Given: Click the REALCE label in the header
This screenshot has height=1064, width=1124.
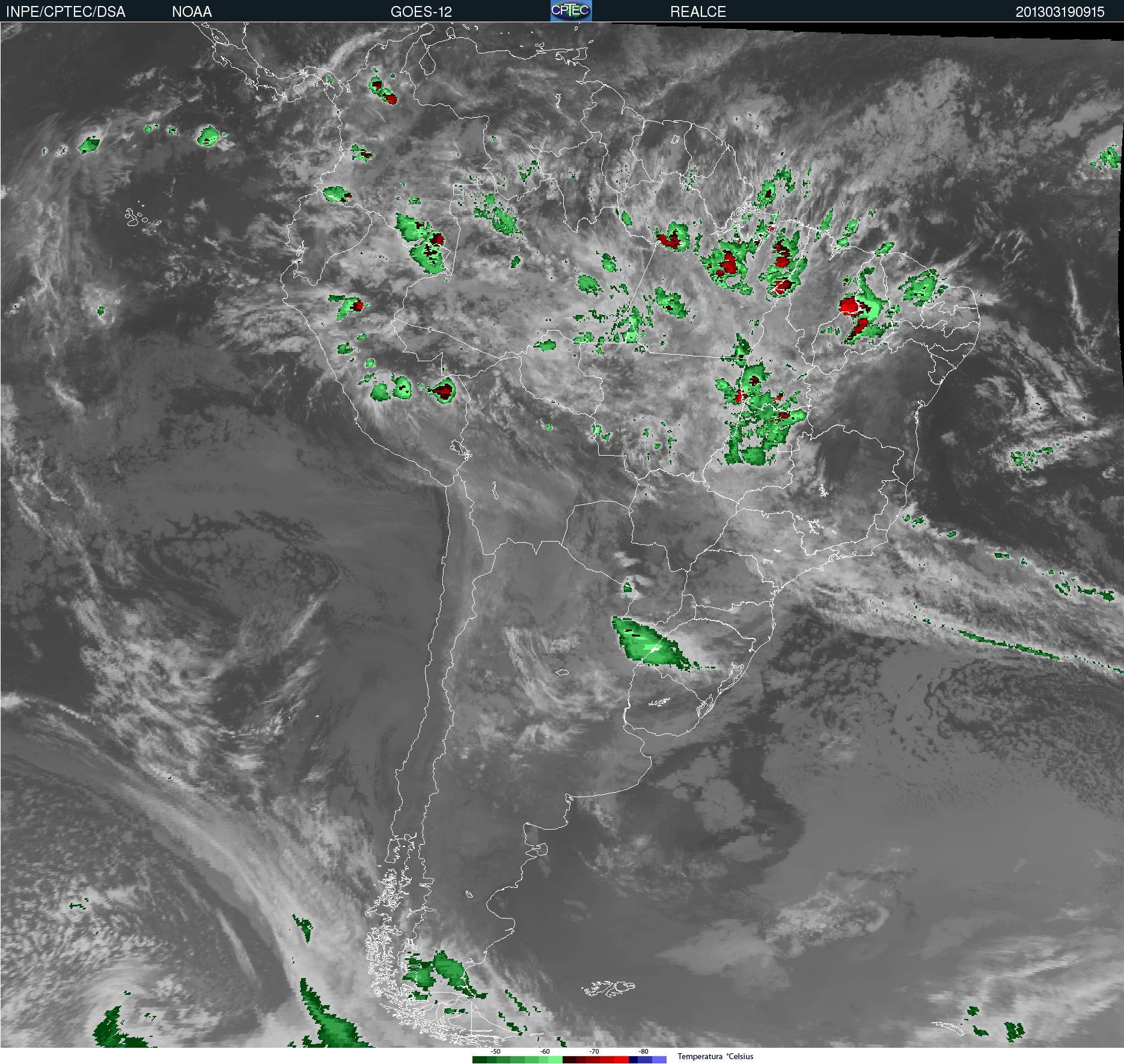Looking at the screenshot, I should point(698,12).
